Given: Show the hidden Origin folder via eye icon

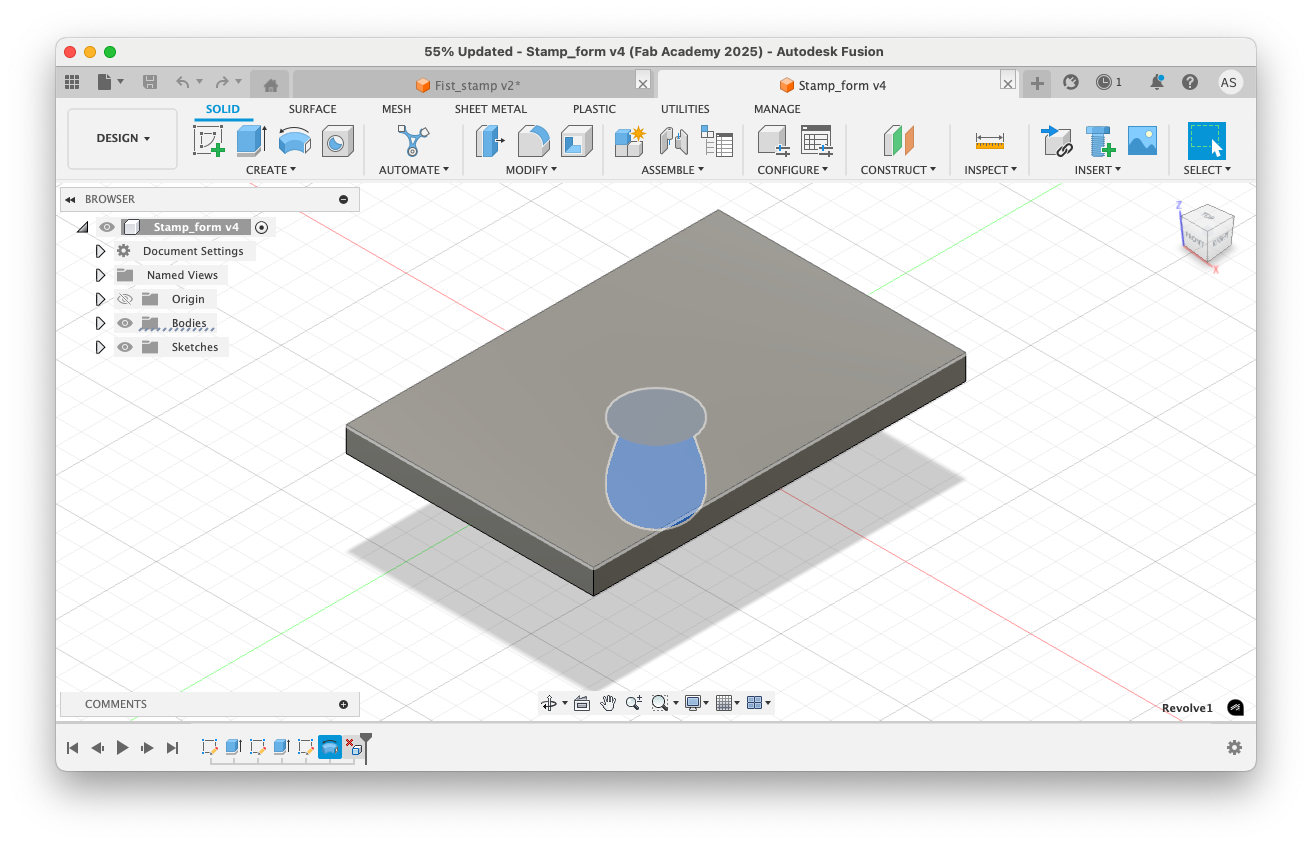Looking at the screenshot, I should click(x=125, y=299).
